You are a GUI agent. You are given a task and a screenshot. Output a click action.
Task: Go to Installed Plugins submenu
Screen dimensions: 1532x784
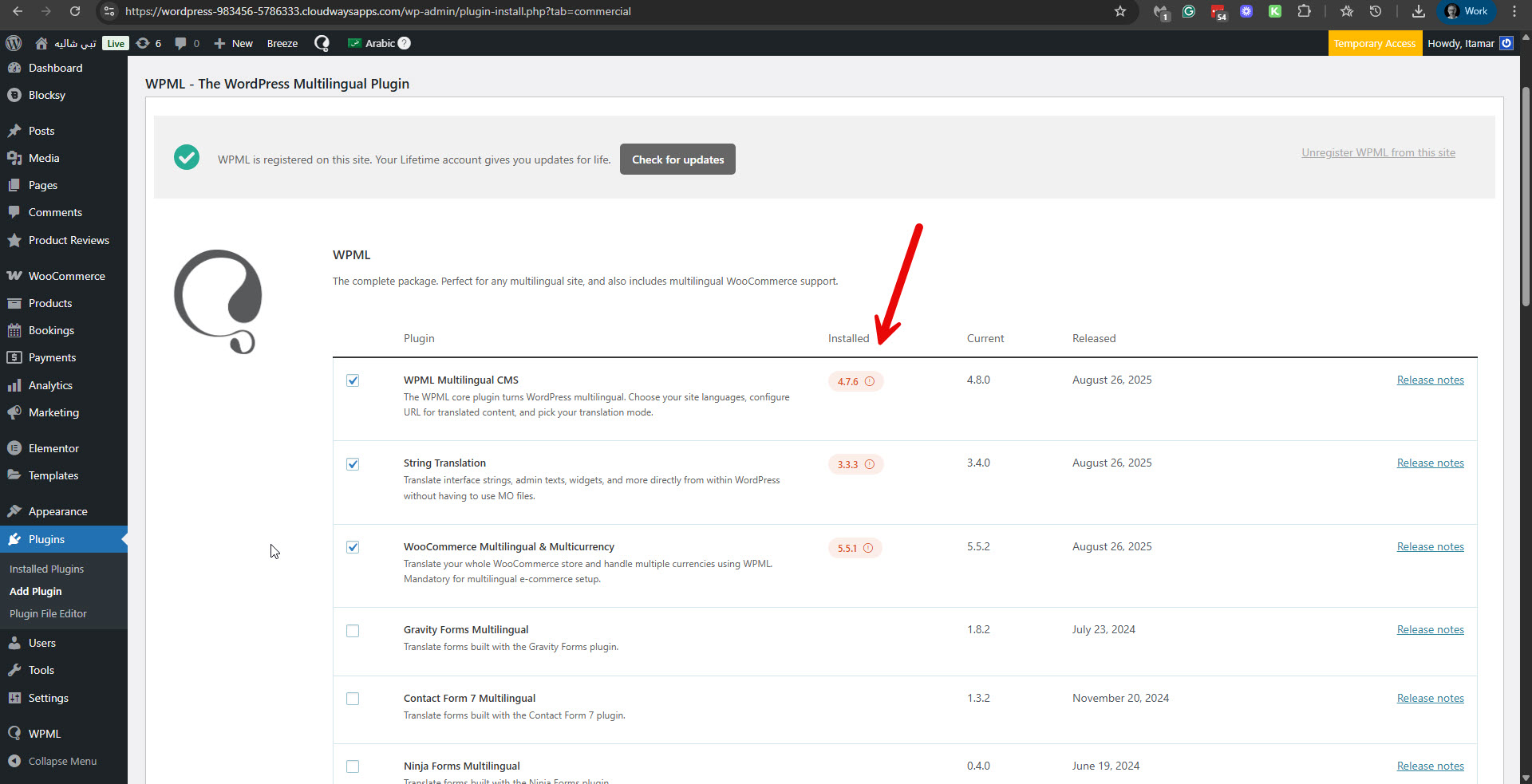[46, 569]
